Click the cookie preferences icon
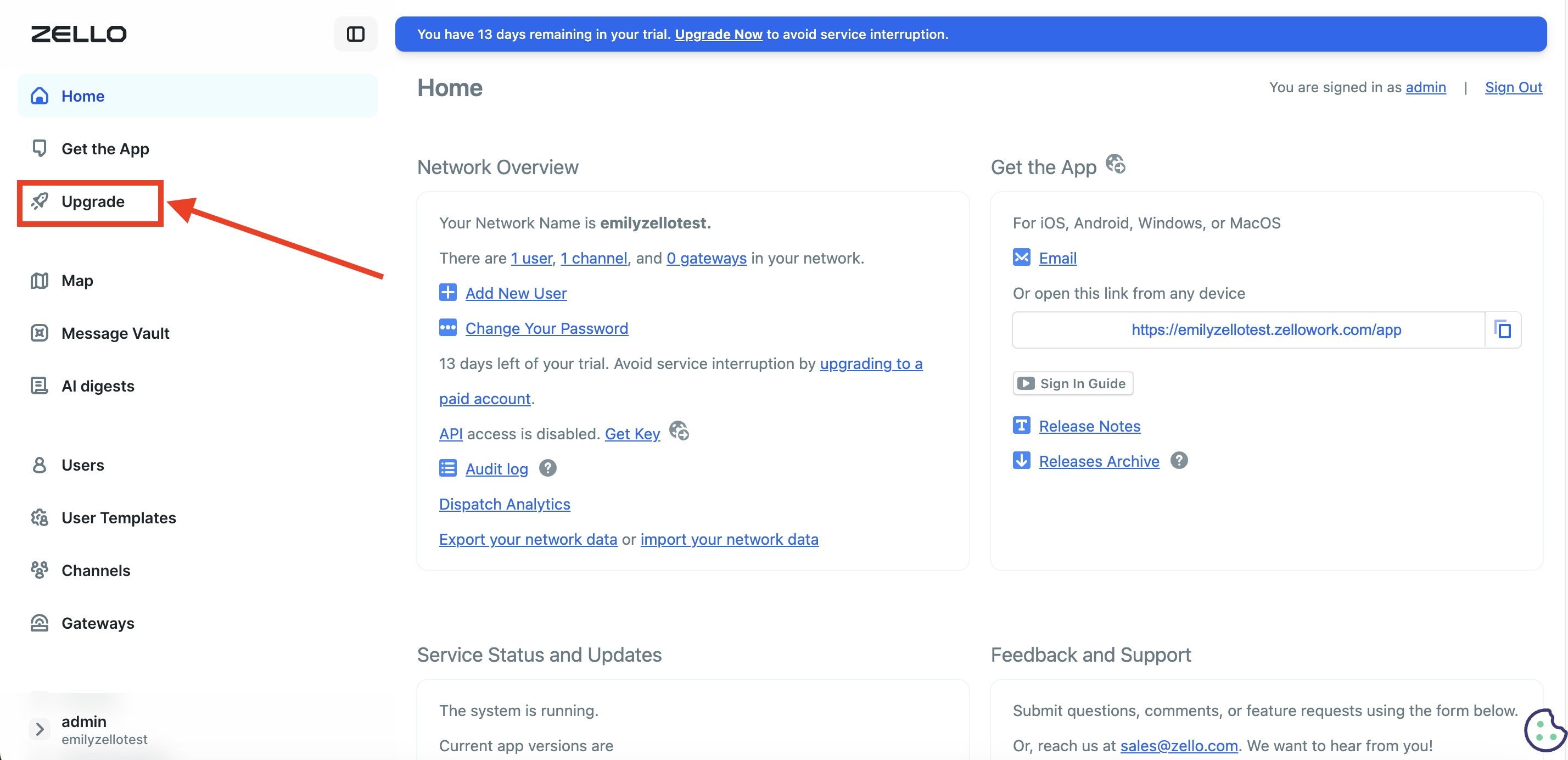The image size is (1568, 760). click(x=1545, y=730)
